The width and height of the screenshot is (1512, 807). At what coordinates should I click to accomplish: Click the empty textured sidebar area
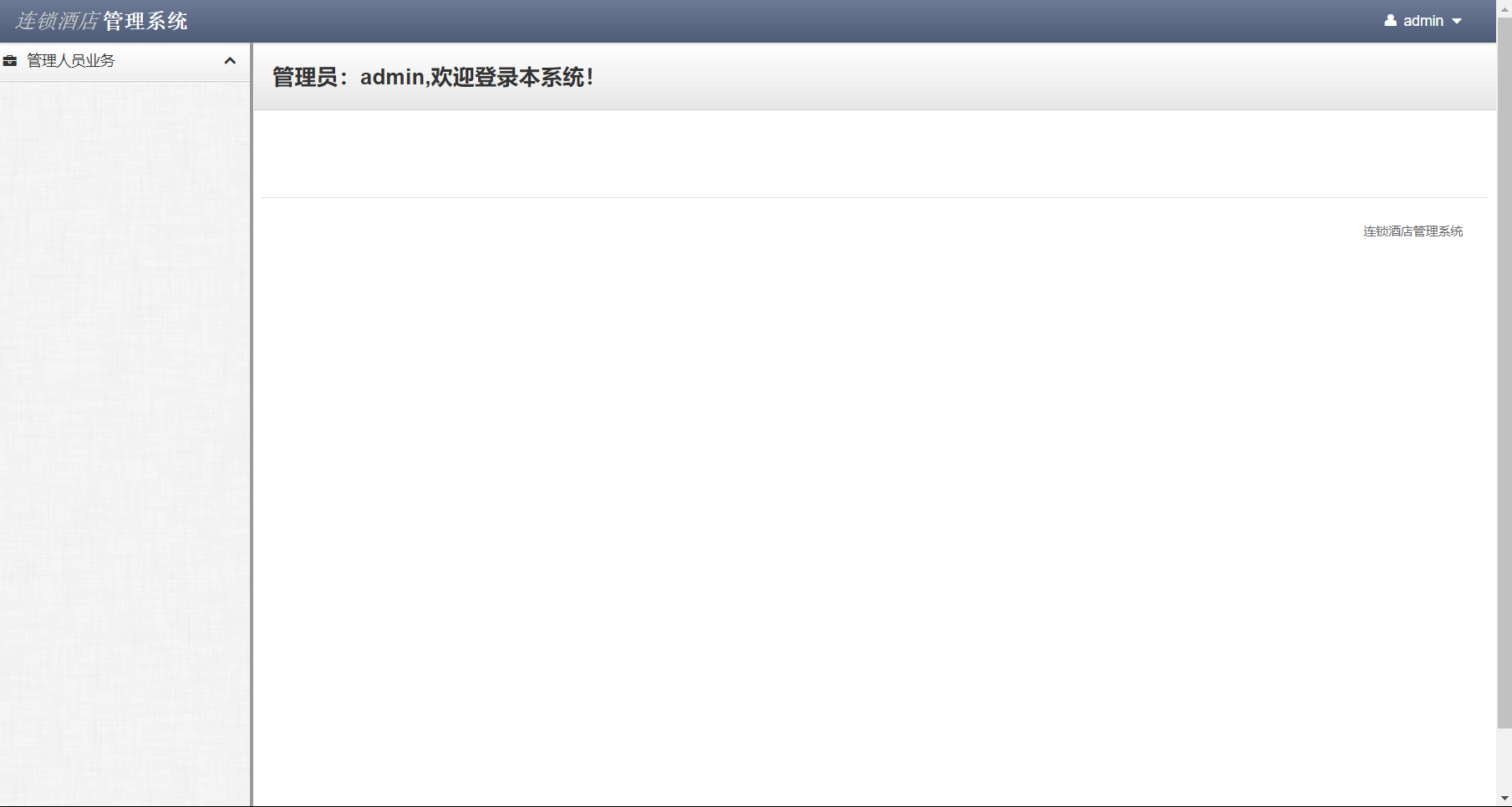[125, 443]
